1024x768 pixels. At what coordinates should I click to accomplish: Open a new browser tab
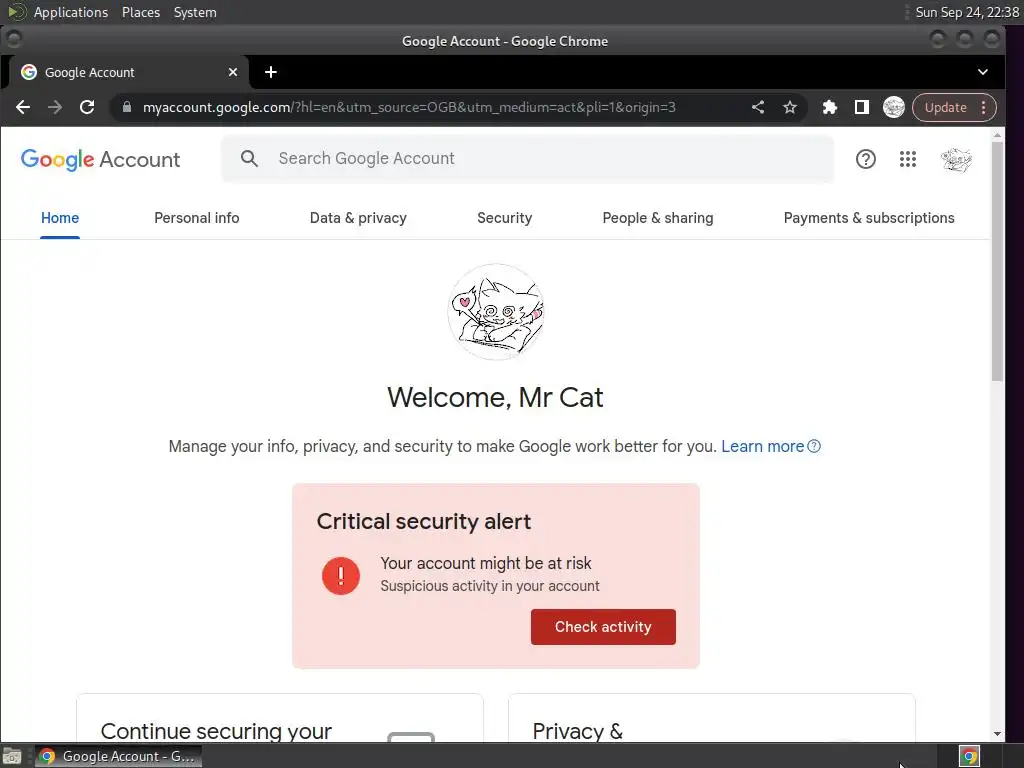pos(270,72)
